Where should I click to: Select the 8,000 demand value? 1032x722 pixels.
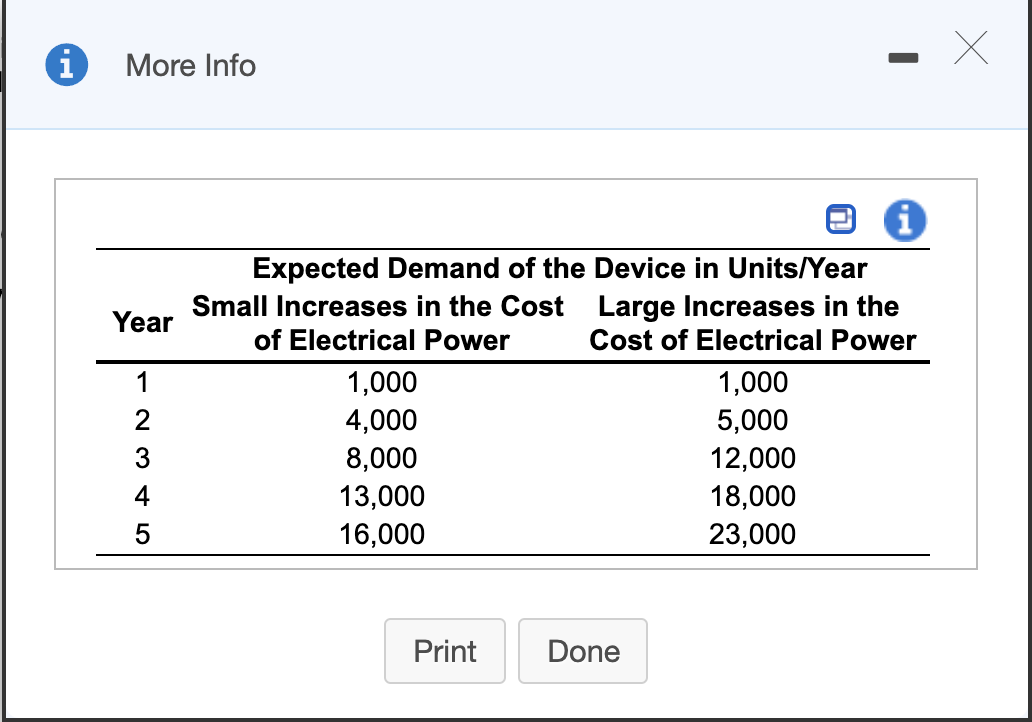tap(382, 459)
